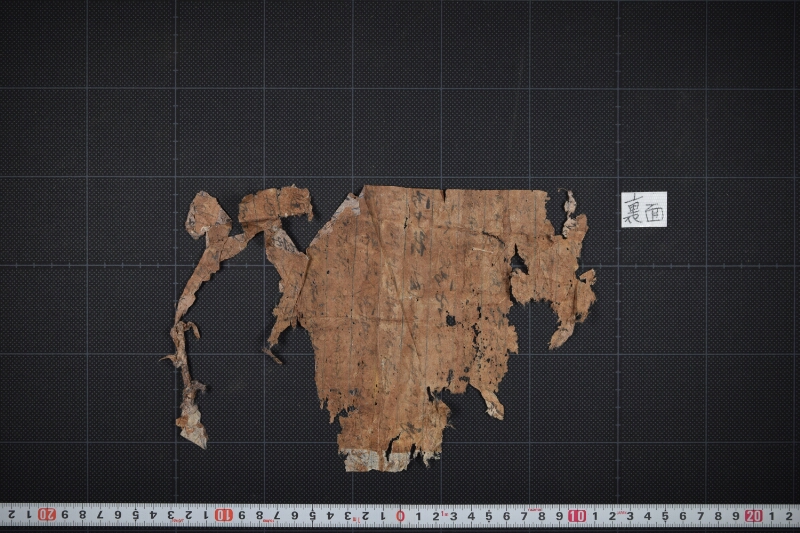Click the red 0 on the ruler
Viewport: 800px width, 533px height.
401,516
